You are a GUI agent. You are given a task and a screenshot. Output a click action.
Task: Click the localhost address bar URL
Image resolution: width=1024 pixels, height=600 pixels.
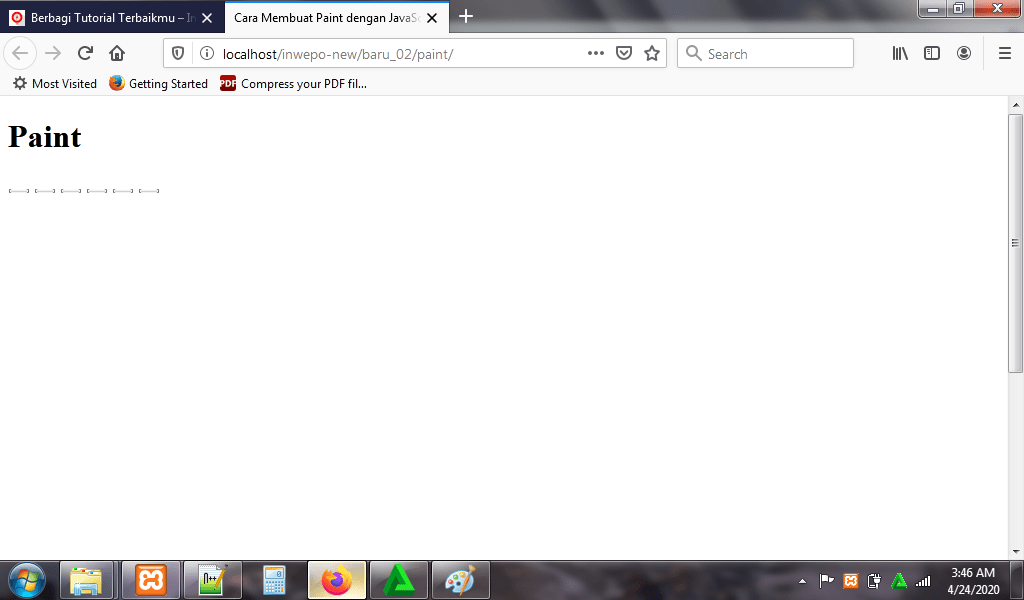[x=338, y=54]
